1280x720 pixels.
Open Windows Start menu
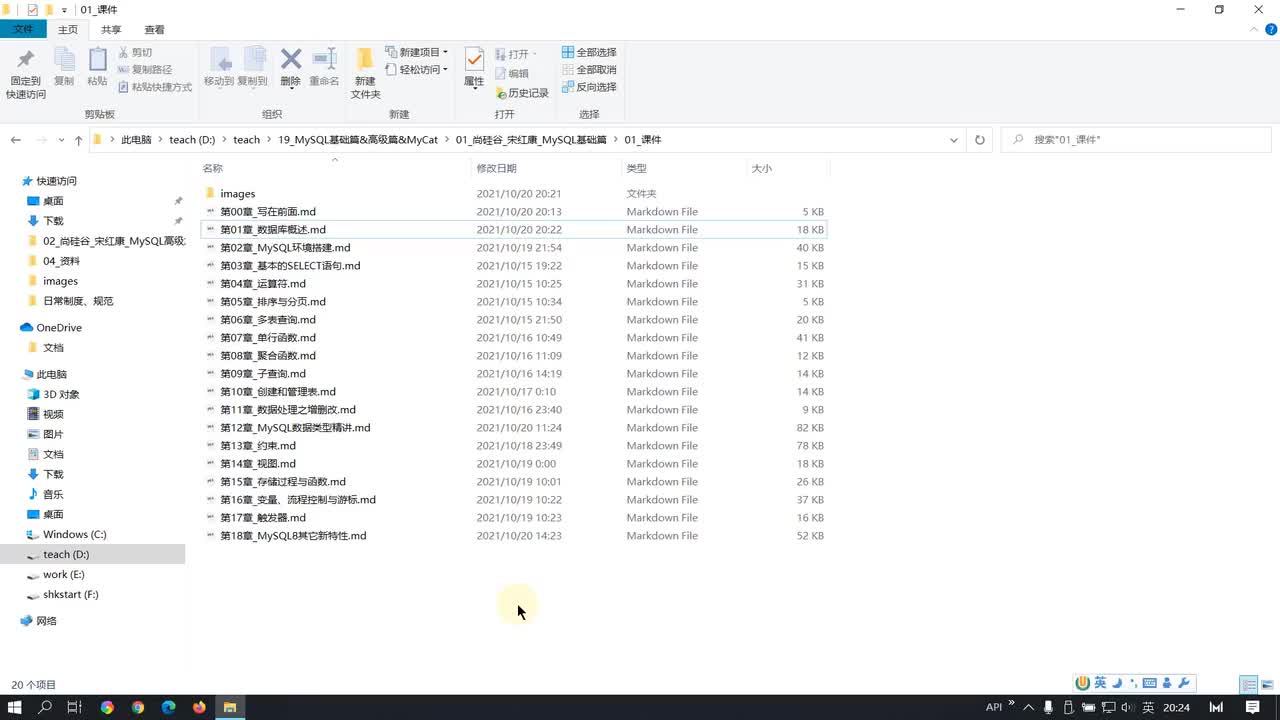pyautogui.click(x=15, y=707)
